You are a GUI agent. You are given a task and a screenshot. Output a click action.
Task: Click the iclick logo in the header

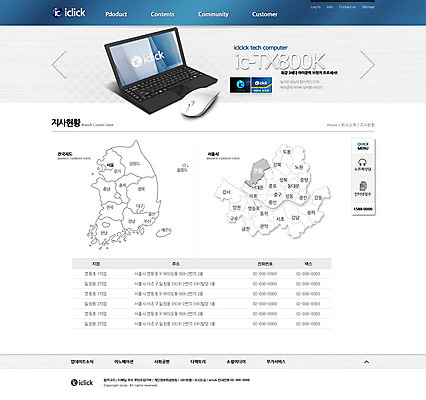pos(69,13)
